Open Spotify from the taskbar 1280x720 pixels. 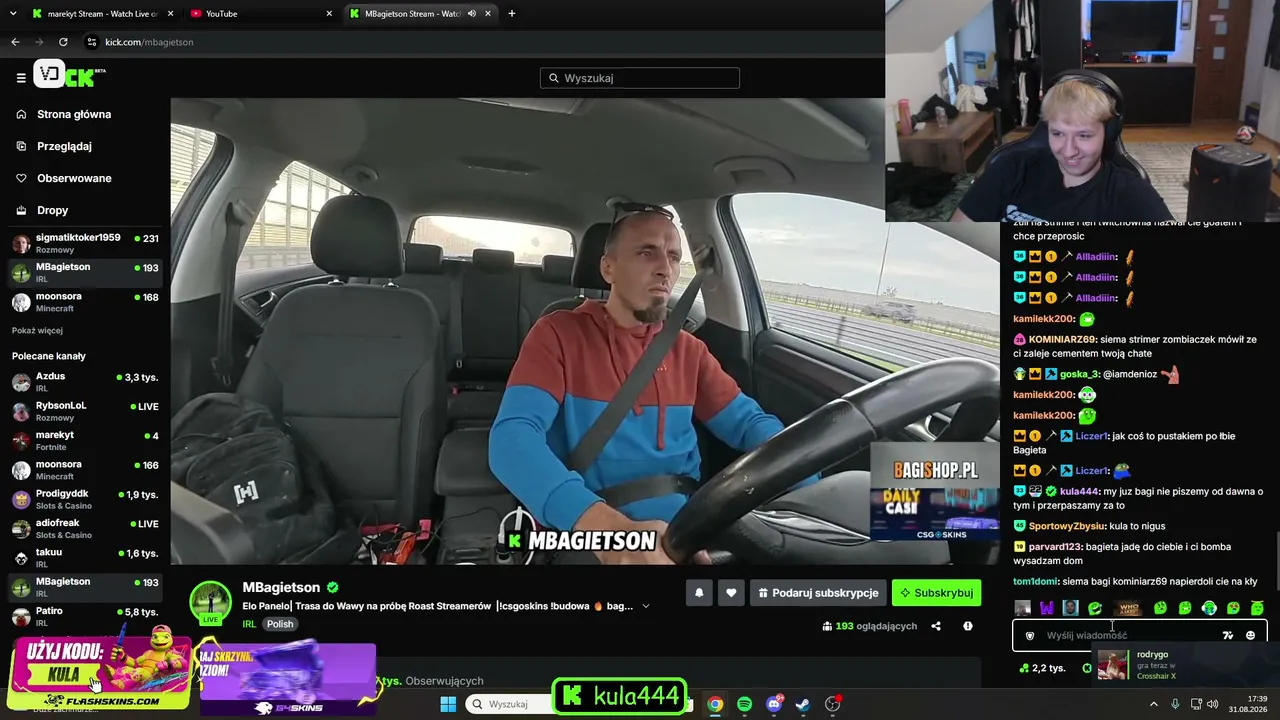click(x=744, y=704)
